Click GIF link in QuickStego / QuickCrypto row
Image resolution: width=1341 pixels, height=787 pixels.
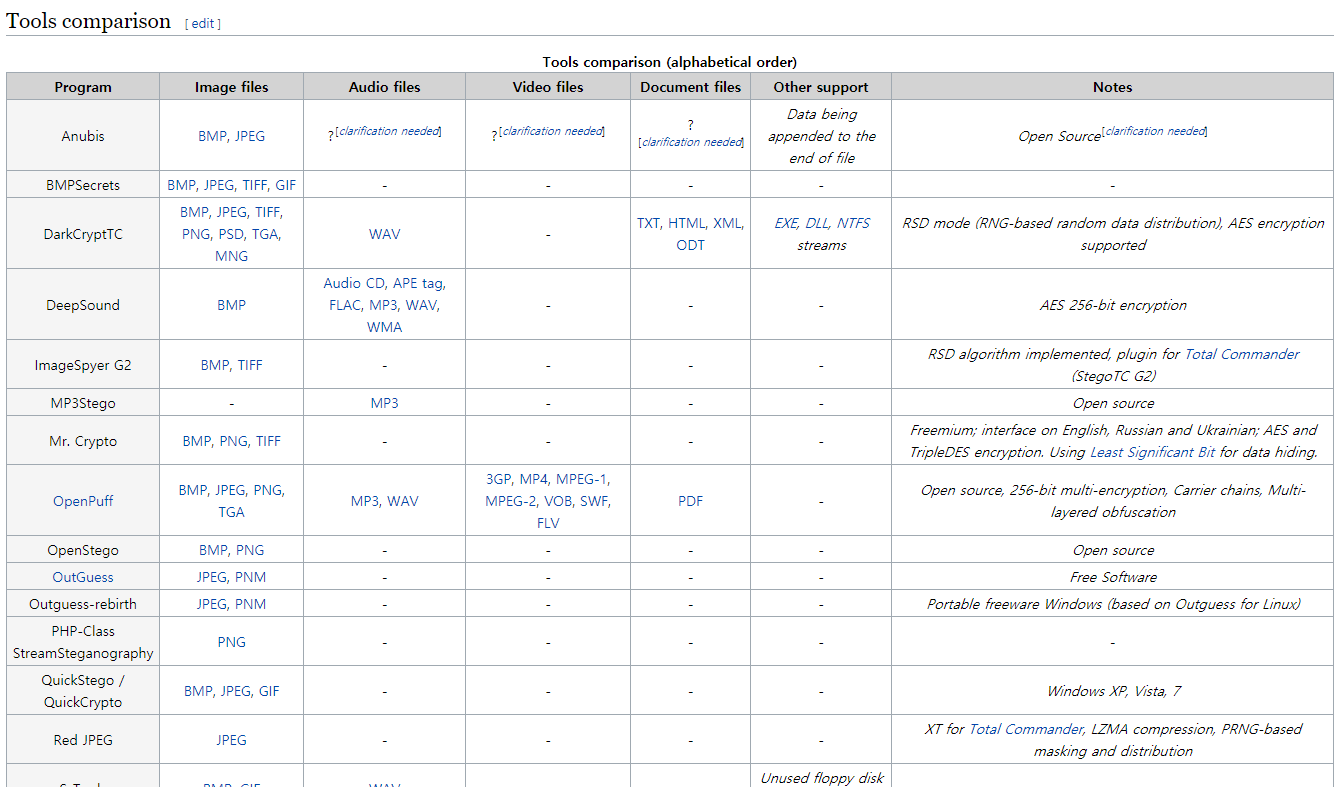269,691
